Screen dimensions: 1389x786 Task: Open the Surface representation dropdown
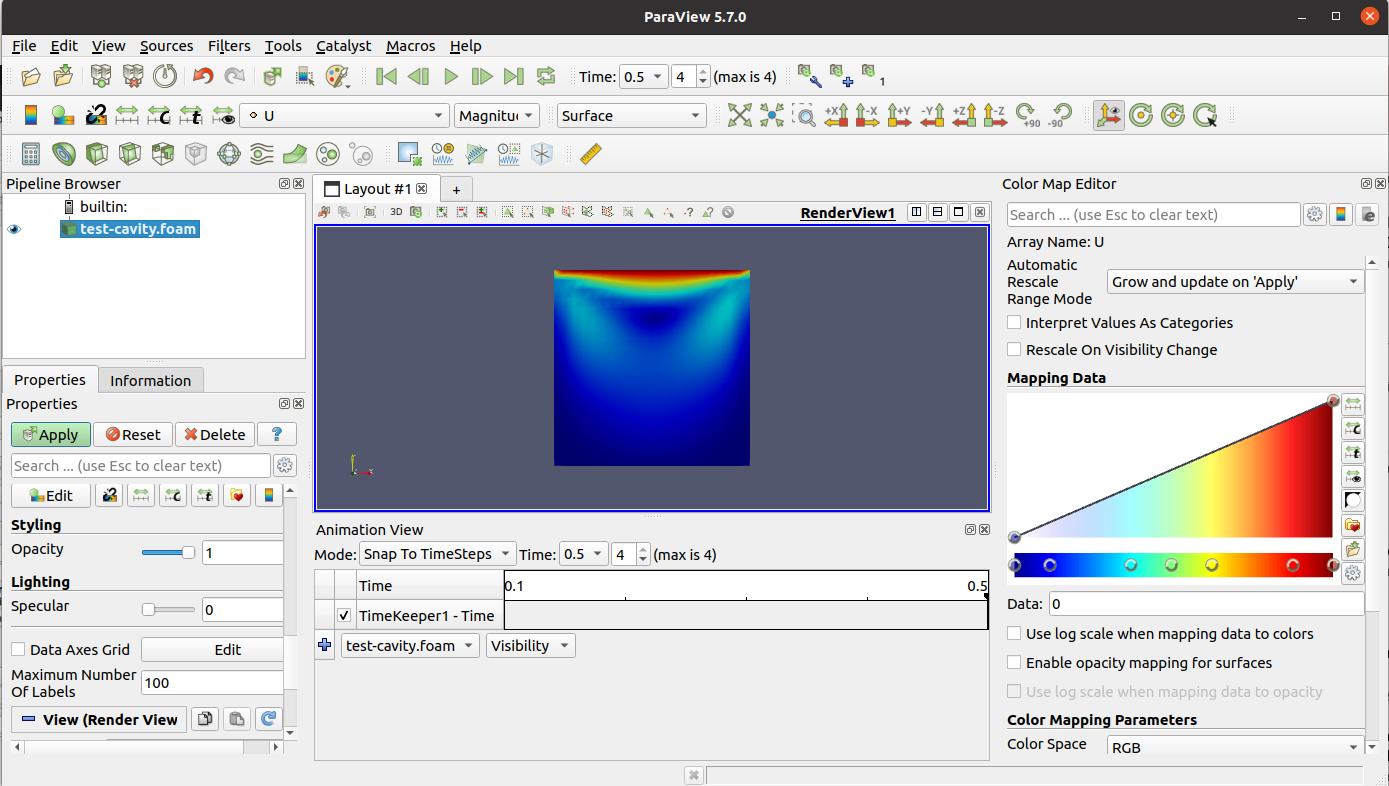(x=631, y=116)
